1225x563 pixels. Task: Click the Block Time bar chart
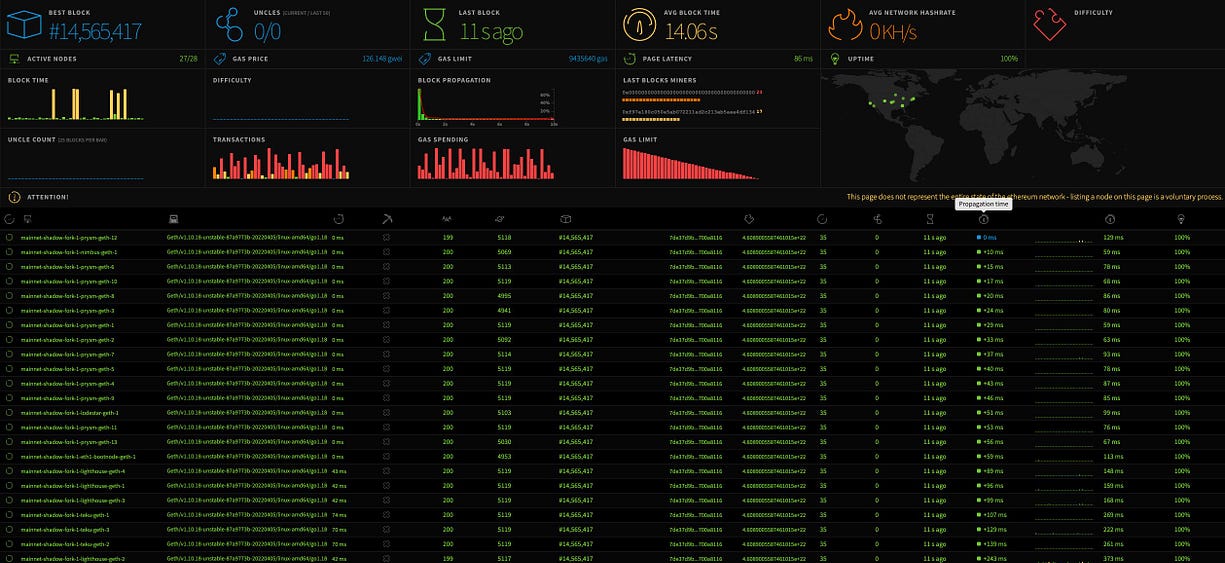click(75, 103)
